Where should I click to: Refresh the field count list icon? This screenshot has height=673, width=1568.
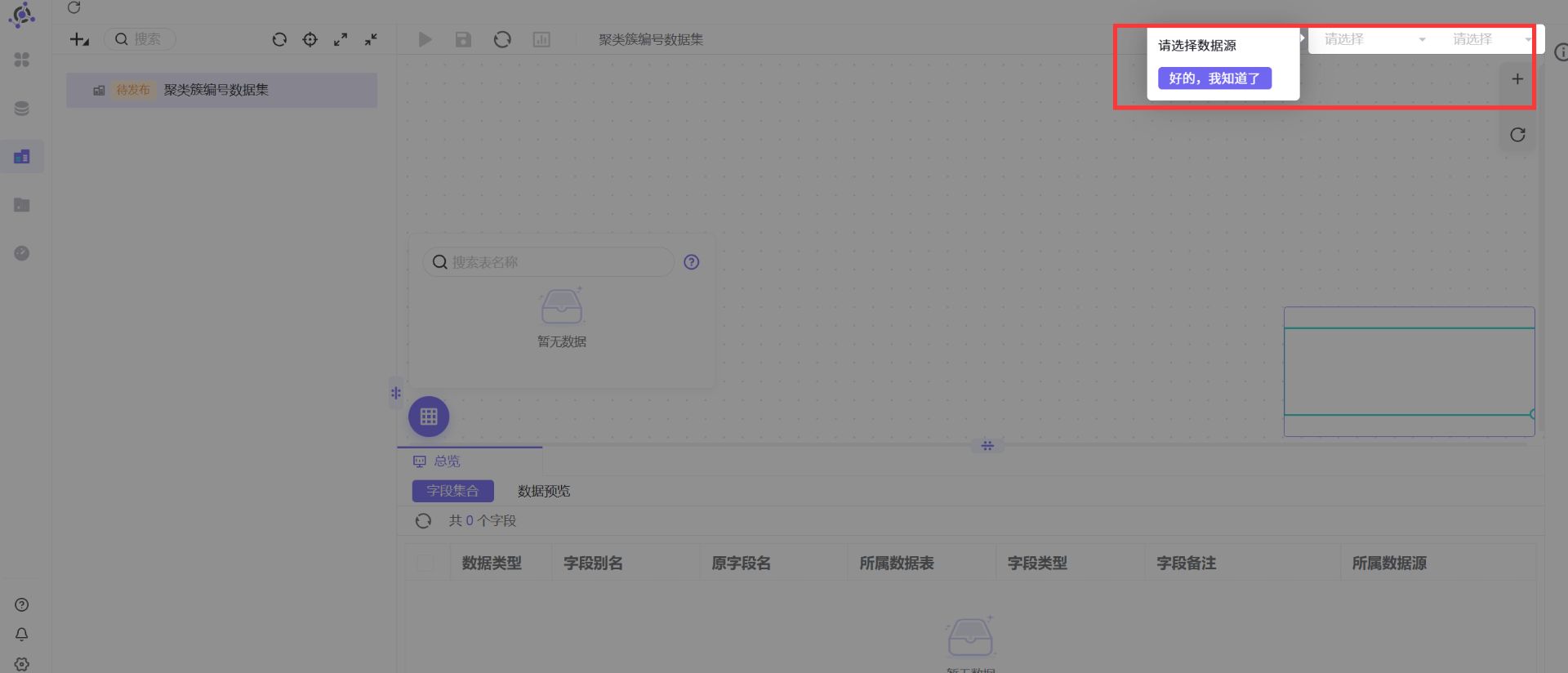tap(423, 521)
